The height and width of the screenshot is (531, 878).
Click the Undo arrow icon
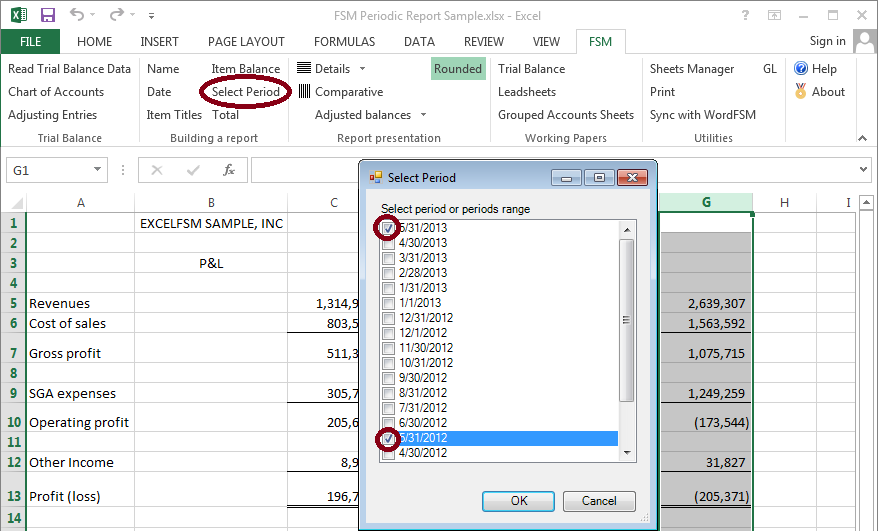[x=77, y=15]
